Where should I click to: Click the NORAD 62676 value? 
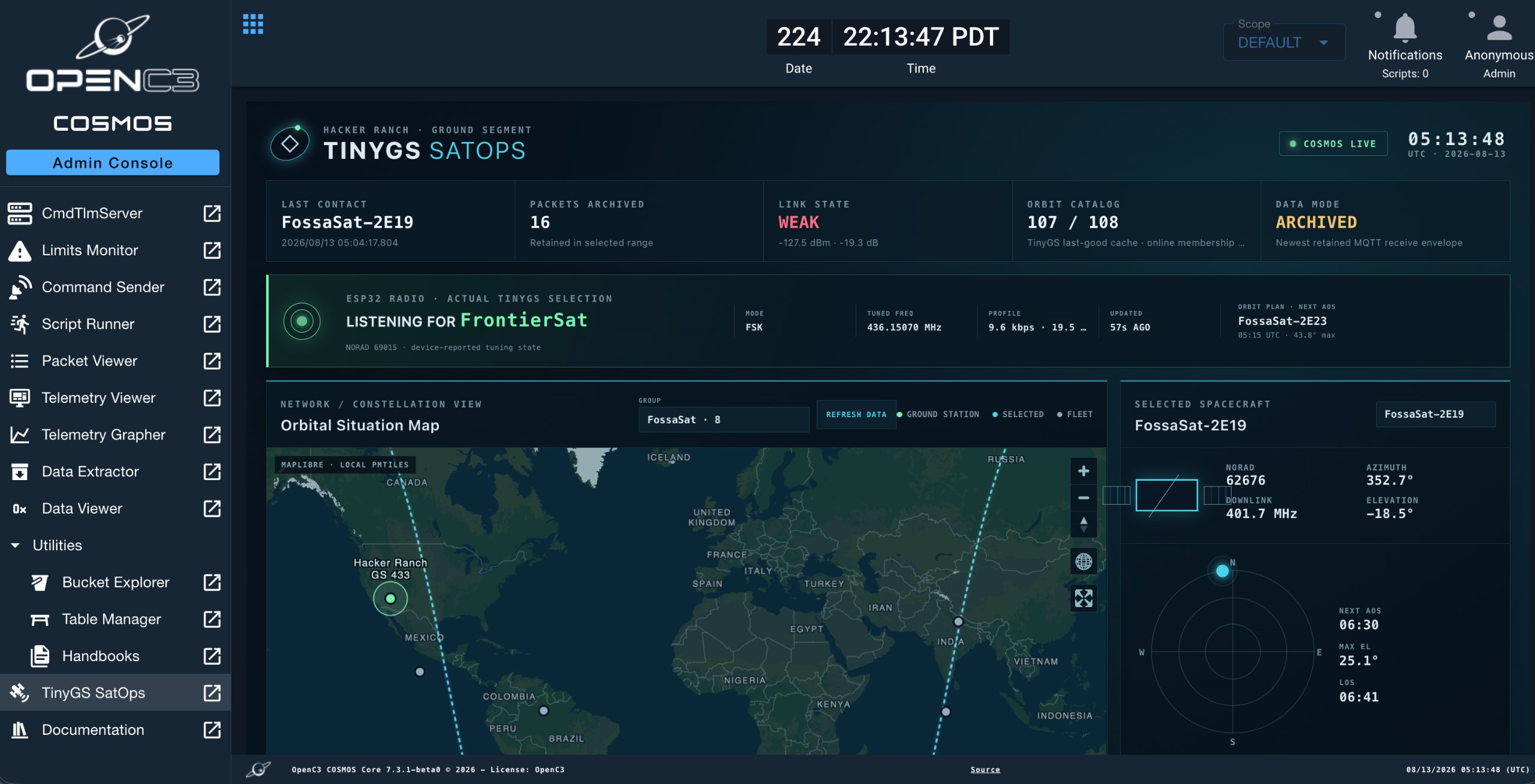[x=1245, y=480]
